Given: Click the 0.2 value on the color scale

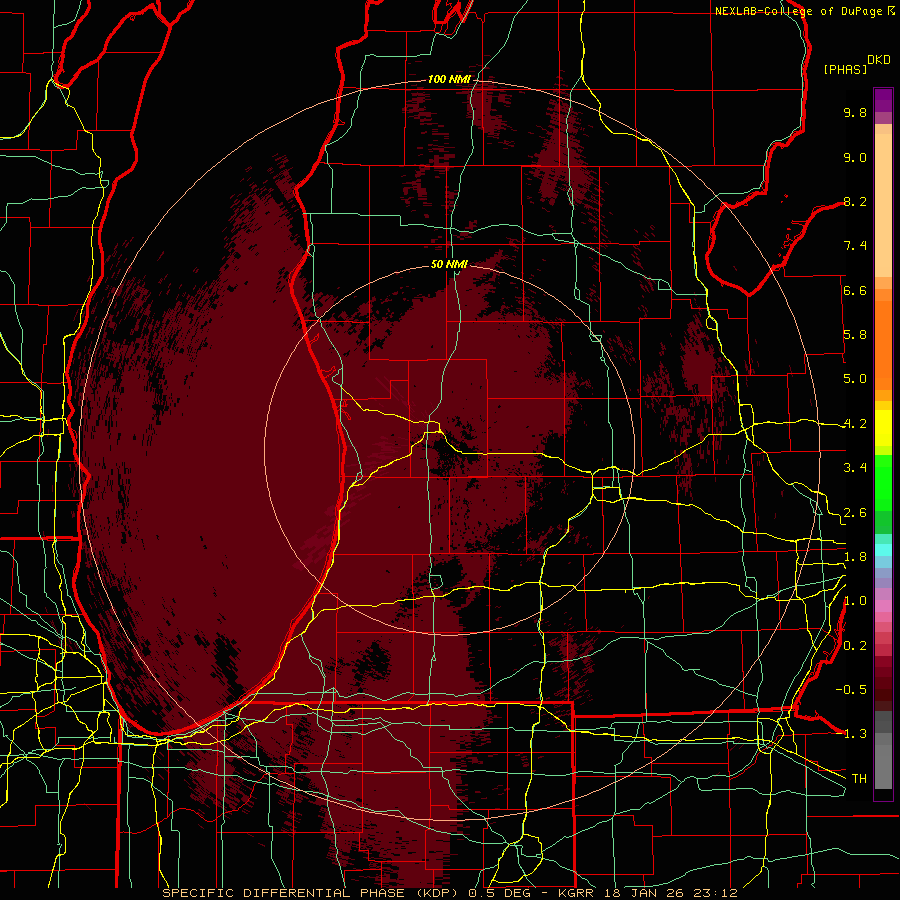Looking at the screenshot, I should [855, 646].
